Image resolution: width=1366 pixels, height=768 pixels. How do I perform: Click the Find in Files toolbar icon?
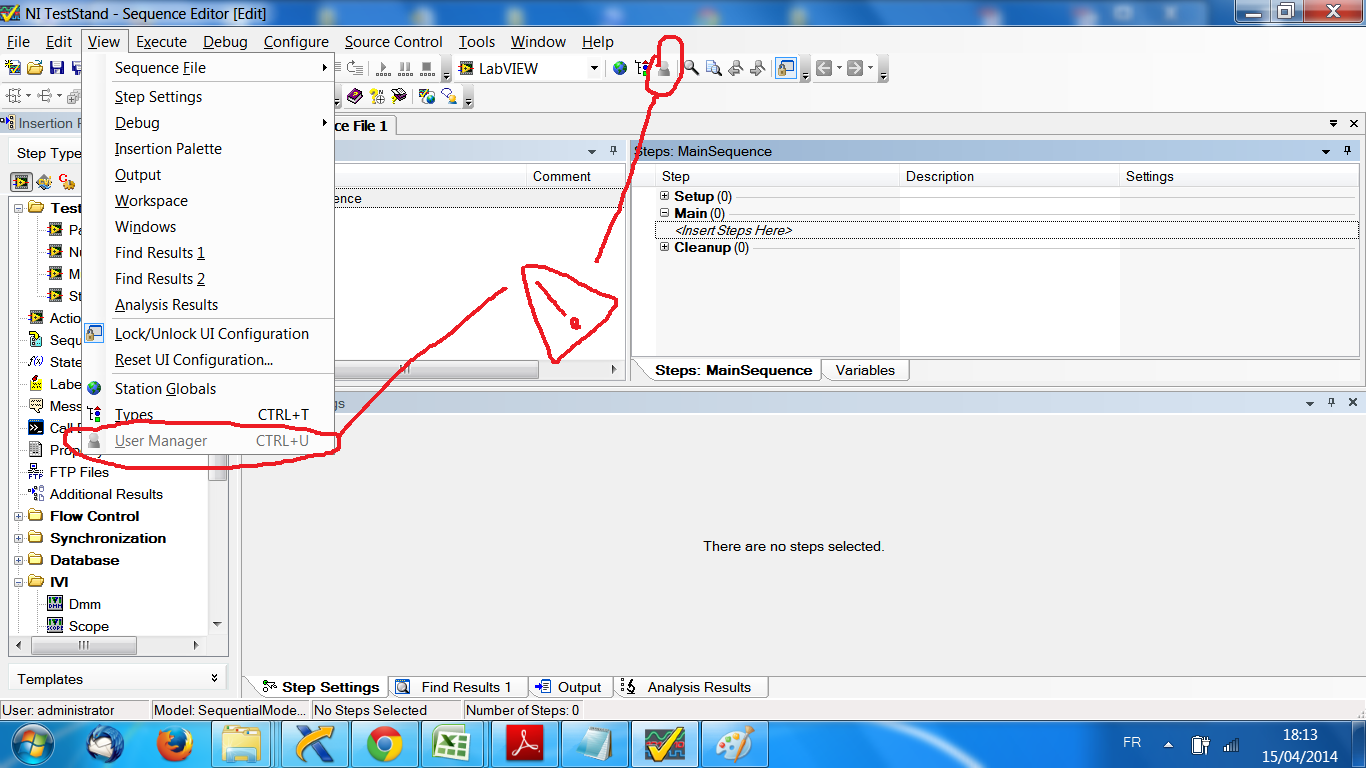(x=713, y=68)
